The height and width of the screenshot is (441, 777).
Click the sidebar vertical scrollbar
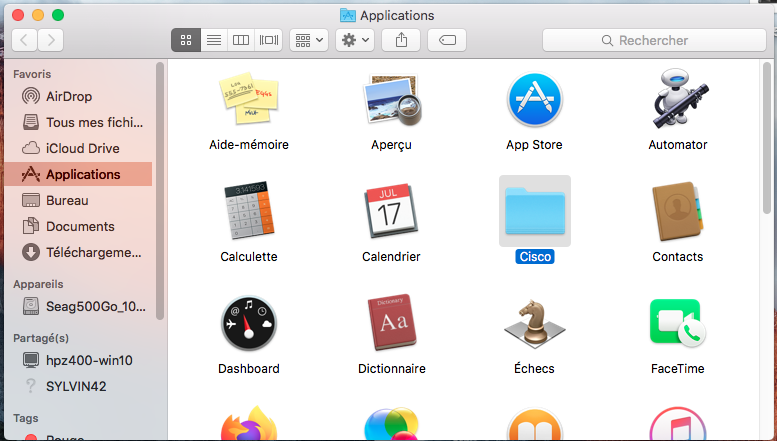(x=160, y=190)
